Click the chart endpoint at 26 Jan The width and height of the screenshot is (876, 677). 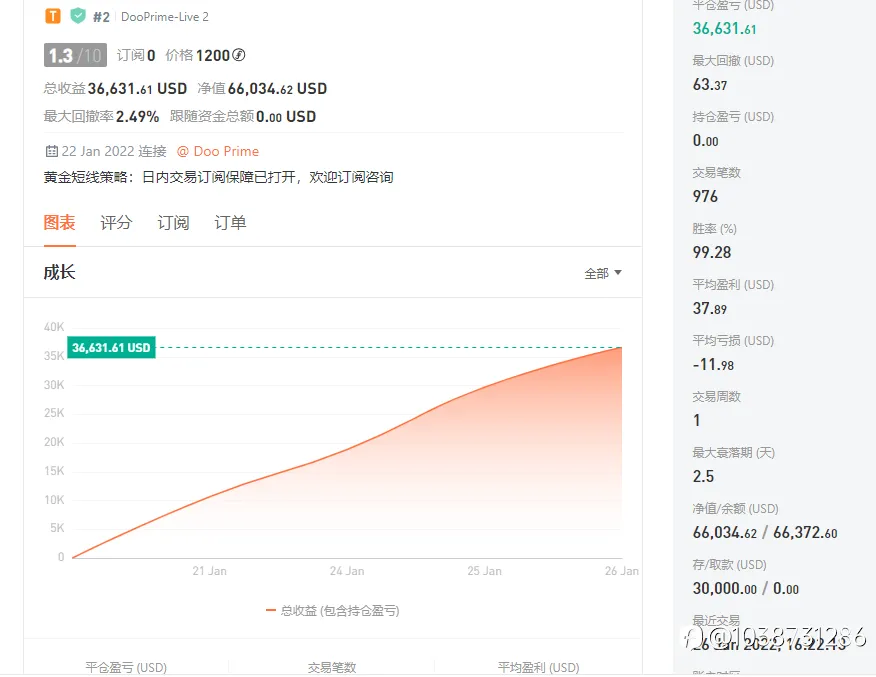click(621, 347)
